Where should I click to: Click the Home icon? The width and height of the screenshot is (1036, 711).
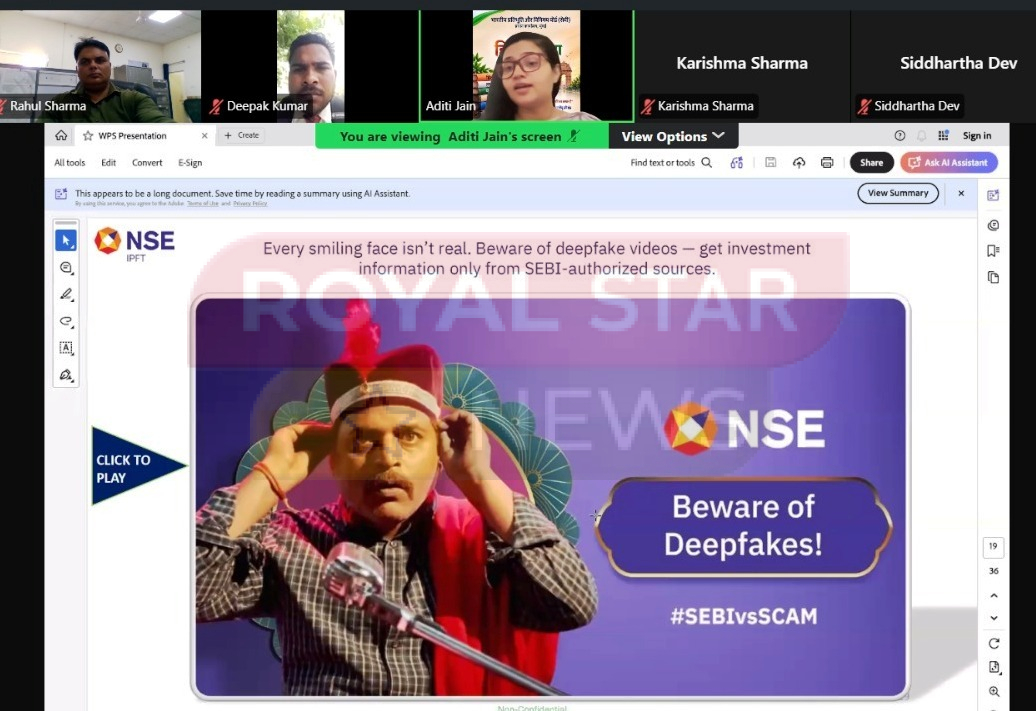click(x=61, y=135)
